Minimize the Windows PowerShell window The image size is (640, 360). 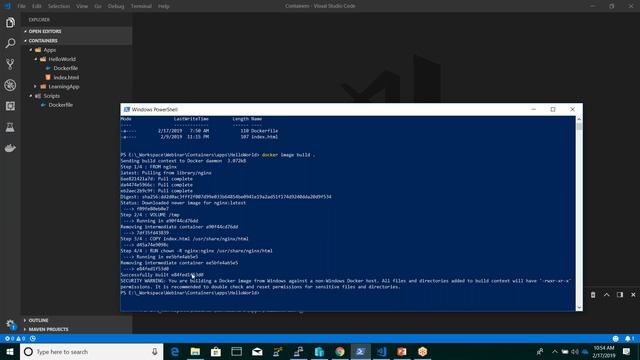click(533, 109)
